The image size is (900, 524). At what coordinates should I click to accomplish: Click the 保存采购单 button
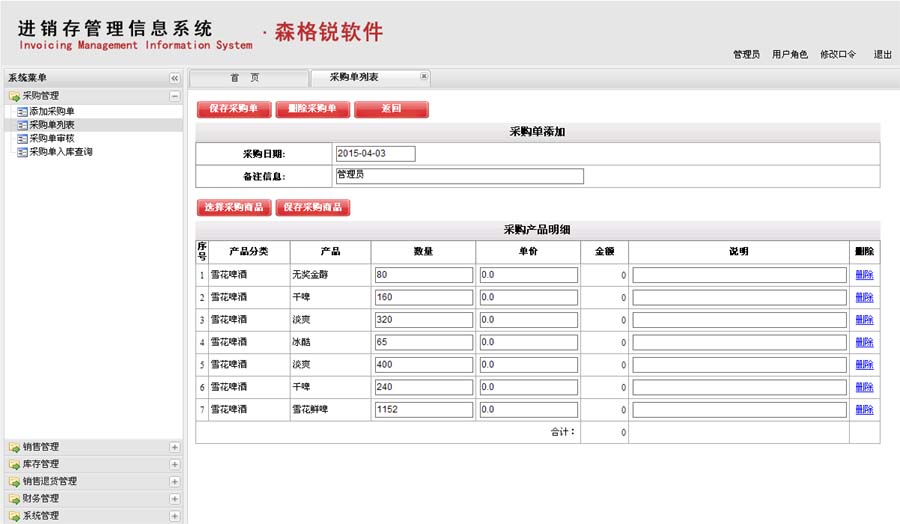point(233,109)
